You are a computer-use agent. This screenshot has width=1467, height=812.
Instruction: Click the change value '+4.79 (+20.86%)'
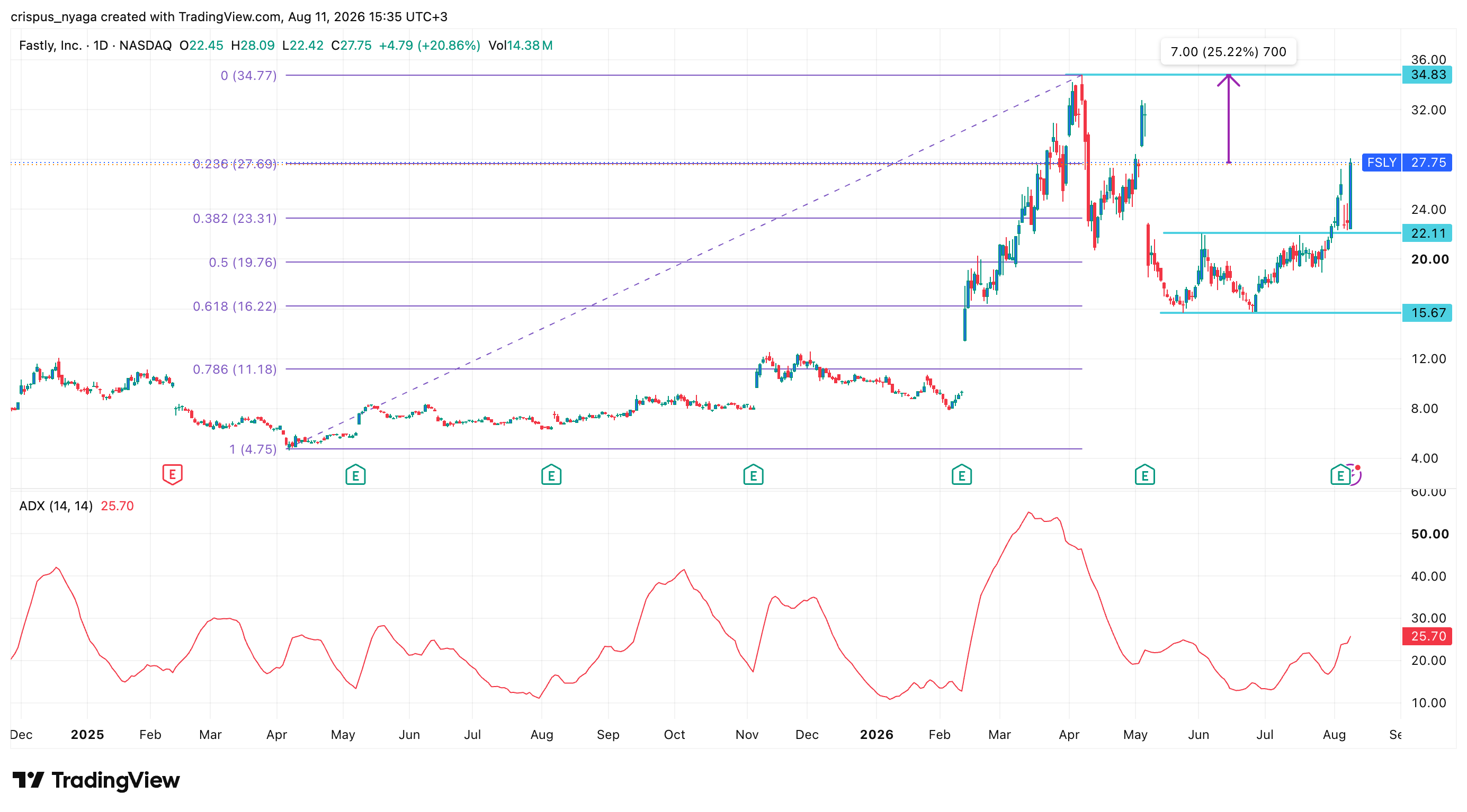[x=430, y=46]
